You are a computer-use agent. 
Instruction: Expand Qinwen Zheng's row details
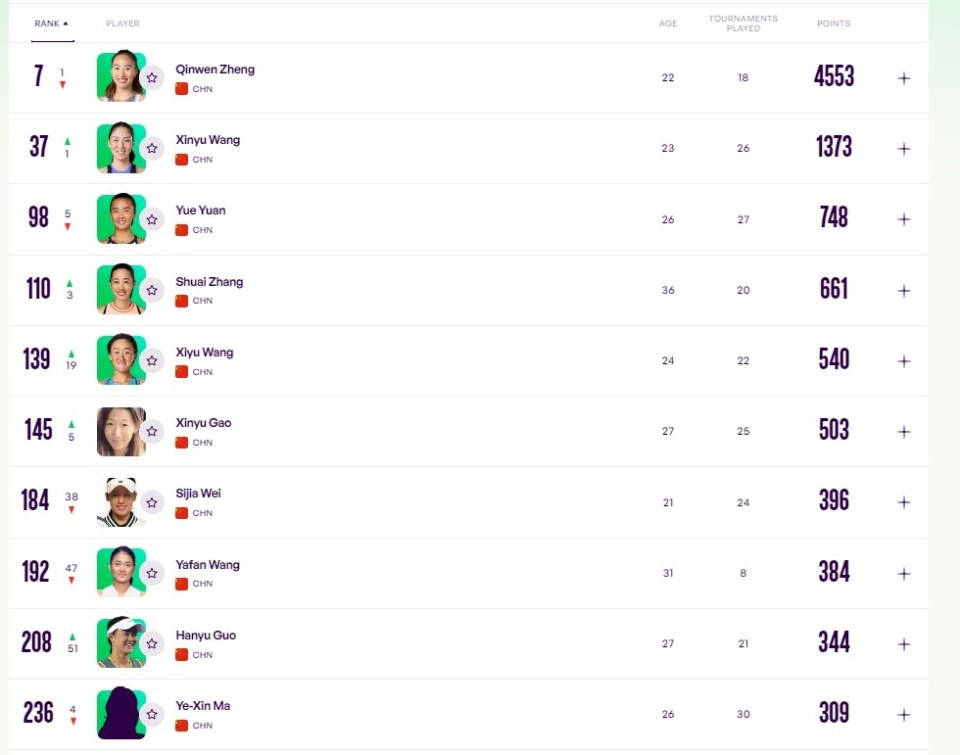(904, 78)
